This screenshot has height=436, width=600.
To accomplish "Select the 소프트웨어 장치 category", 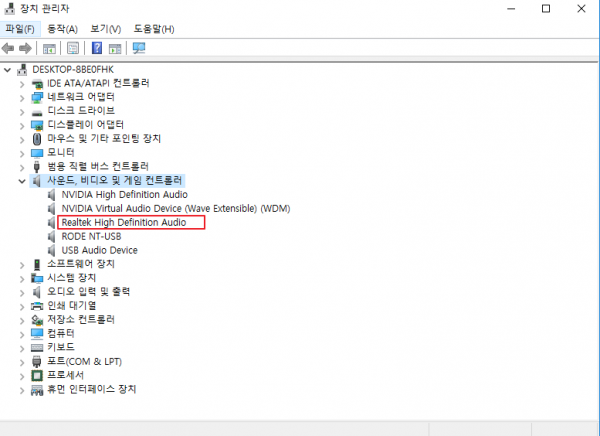I will coord(81,264).
